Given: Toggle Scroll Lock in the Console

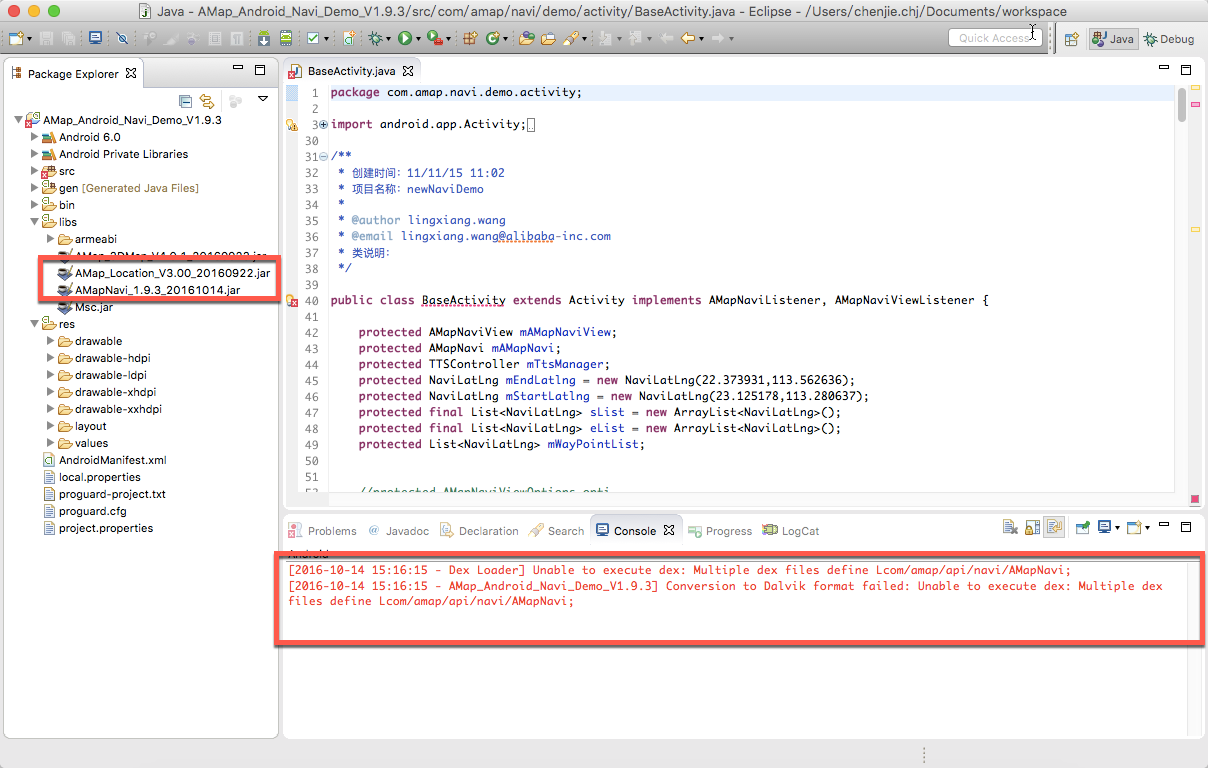Looking at the screenshot, I should 1032,527.
